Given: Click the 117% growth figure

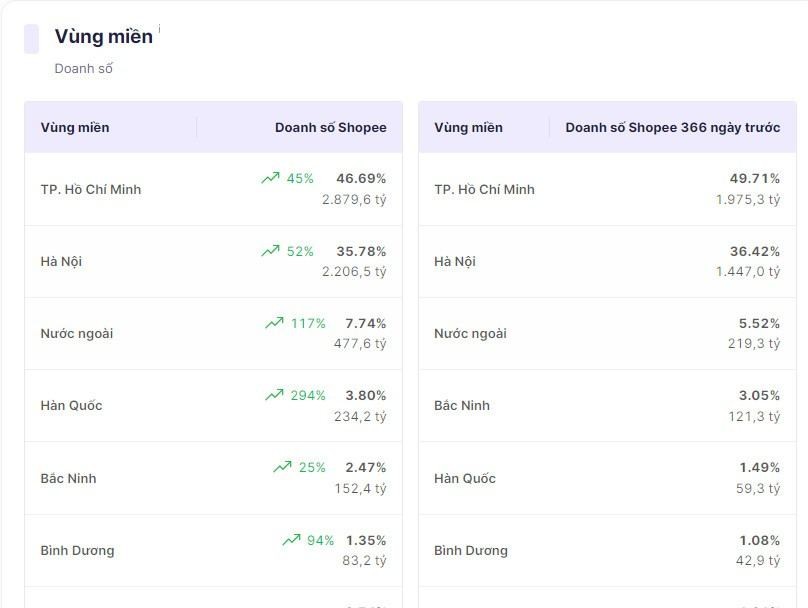Looking at the screenshot, I should (308, 323).
